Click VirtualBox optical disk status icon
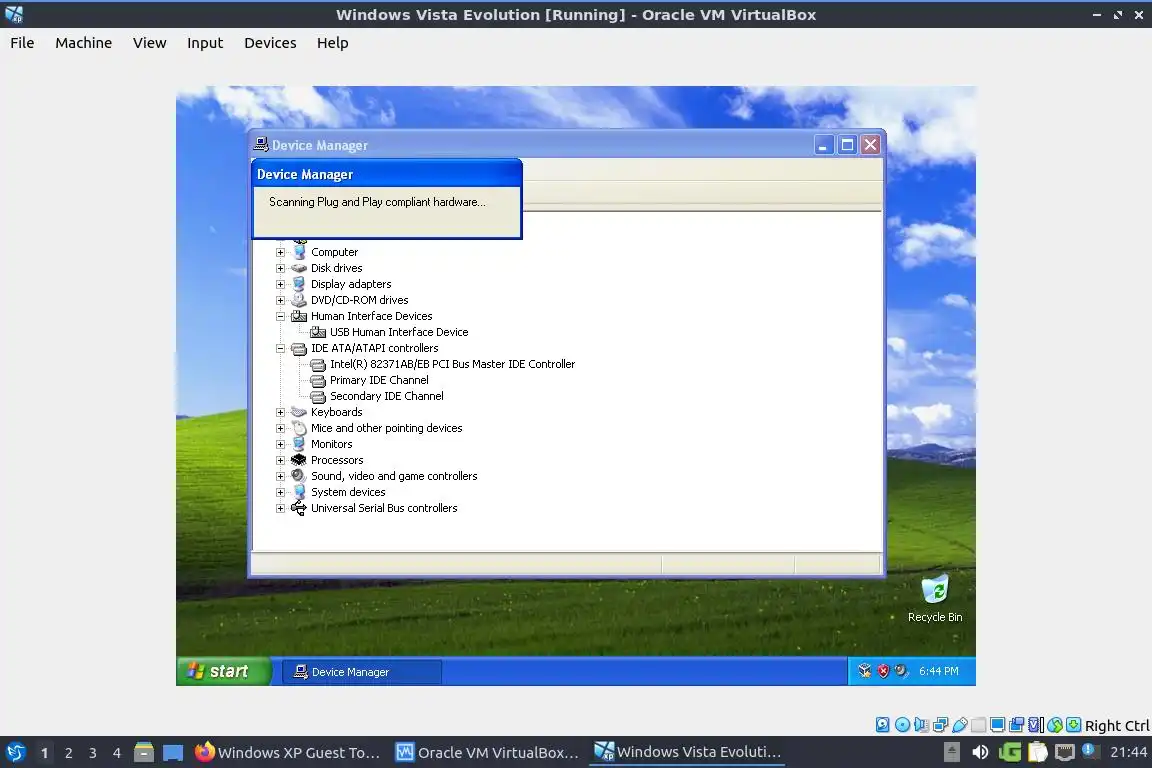1152x768 pixels. point(902,725)
